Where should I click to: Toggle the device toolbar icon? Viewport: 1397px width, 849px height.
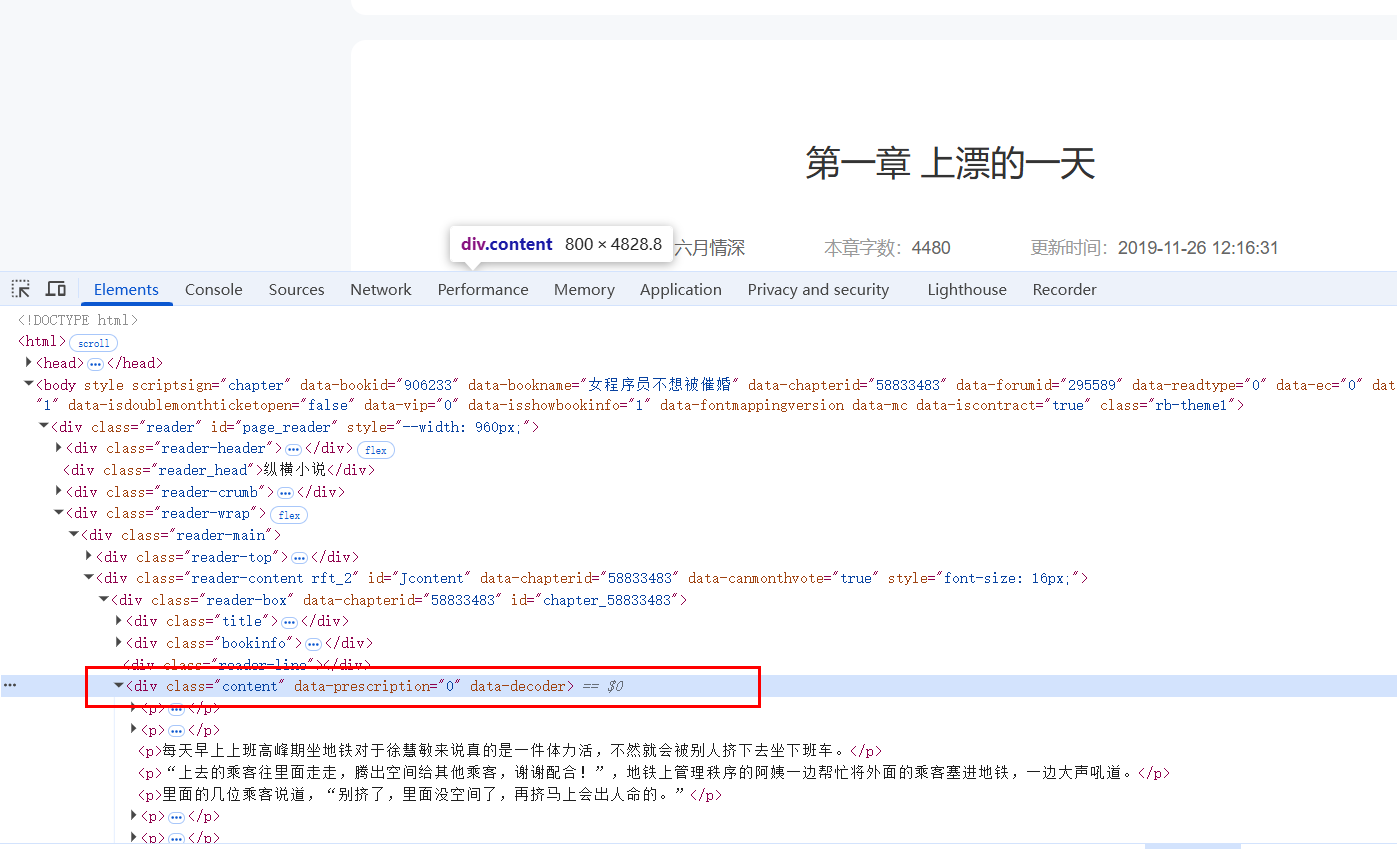(x=56, y=289)
